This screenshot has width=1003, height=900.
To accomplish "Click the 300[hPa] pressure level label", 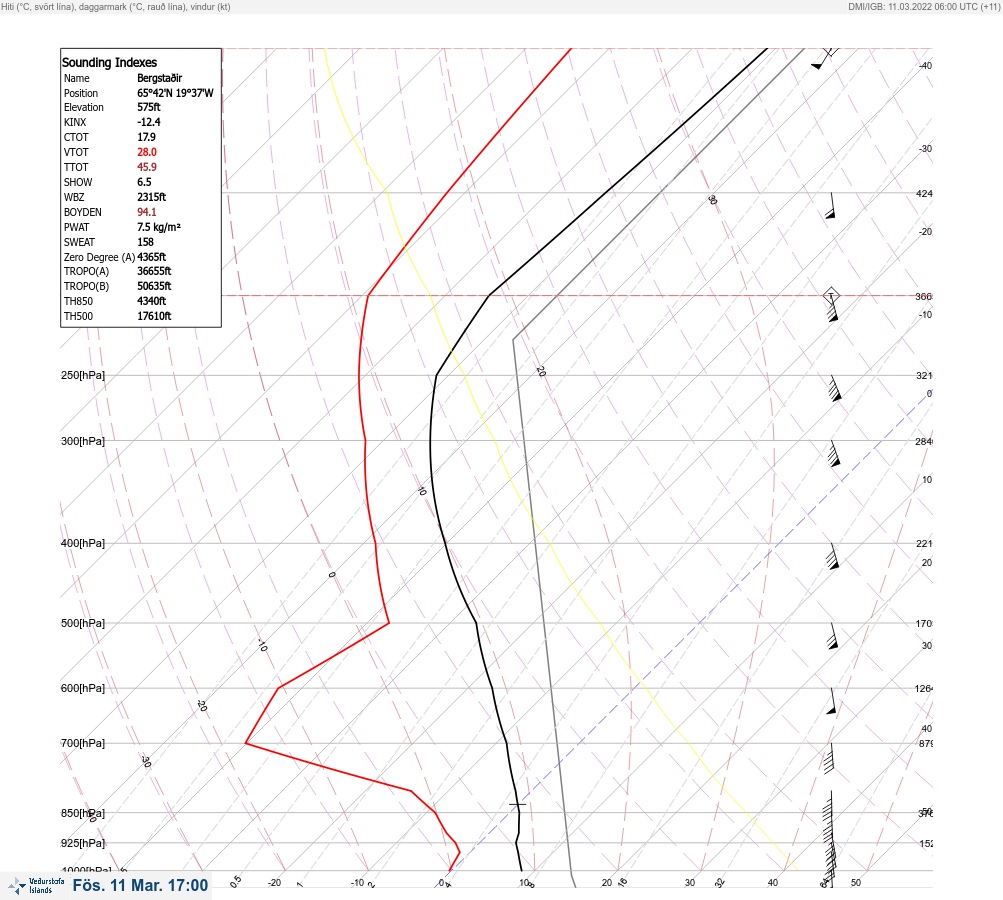I will point(83,441).
